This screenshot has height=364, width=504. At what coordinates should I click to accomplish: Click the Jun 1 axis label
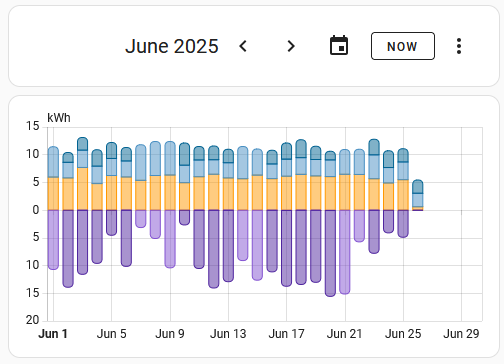[53, 334]
